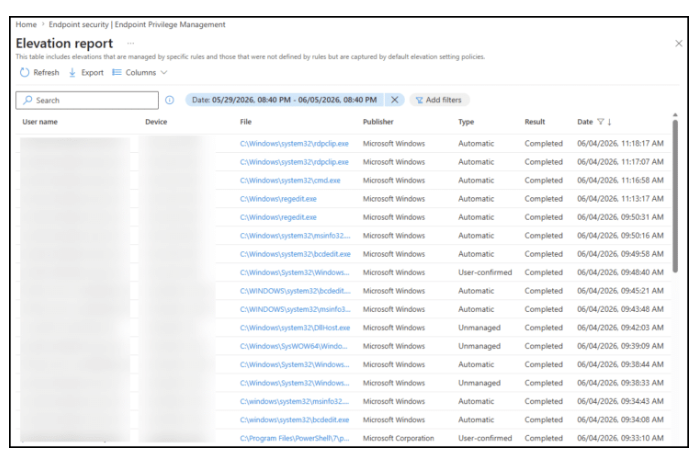Sort by User name column header
The width and height of the screenshot is (699, 466).
pyautogui.click(x=40, y=122)
